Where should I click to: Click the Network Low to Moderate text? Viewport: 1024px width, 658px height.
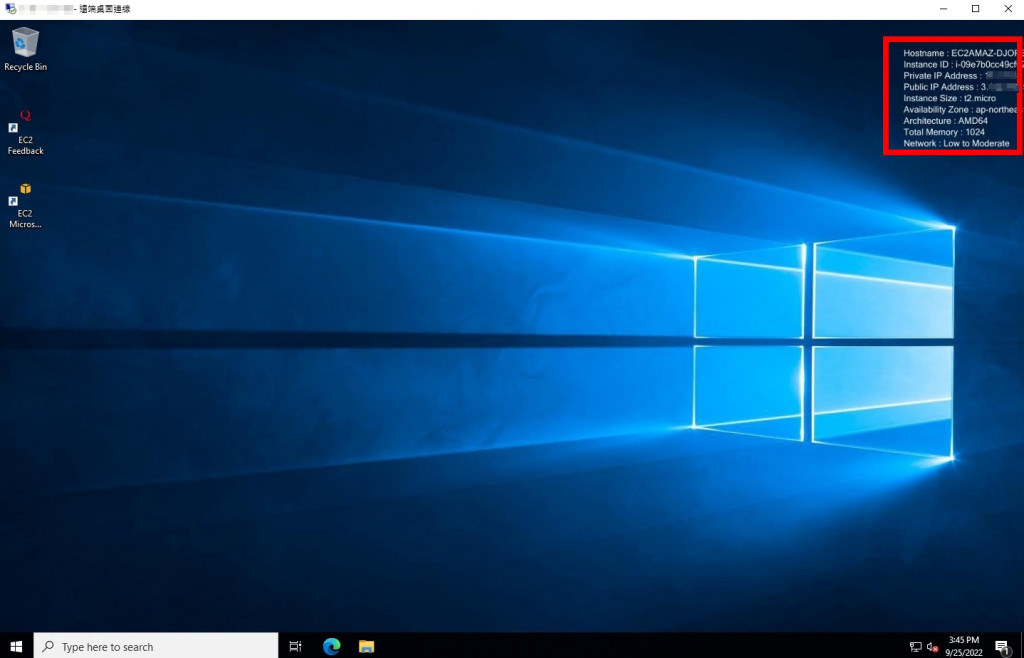tap(957, 143)
